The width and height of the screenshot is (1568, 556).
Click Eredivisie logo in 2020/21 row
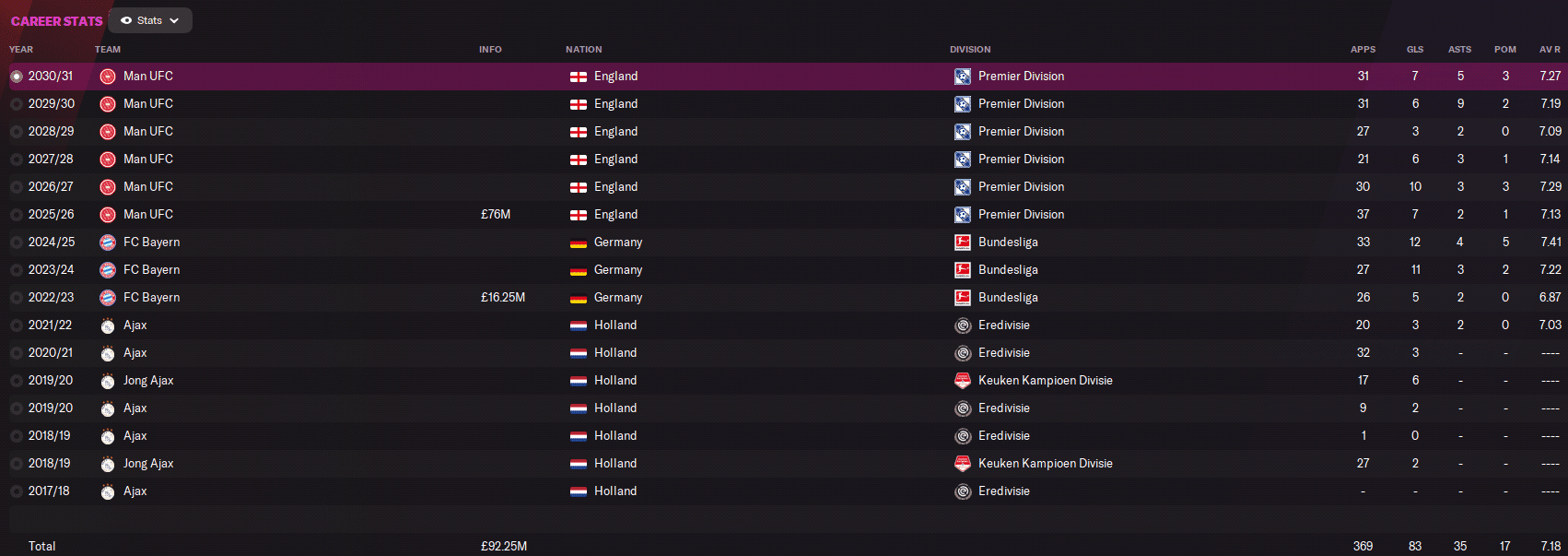coord(963,353)
